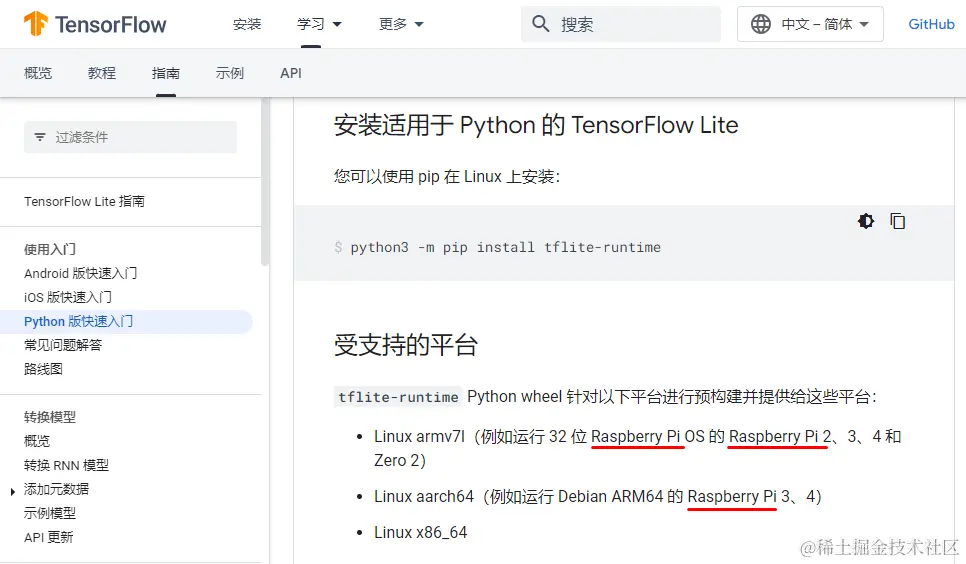Click the pip install tflite-runtime command text
The height and width of the screenshot is (564, 966).
[505, 247]
